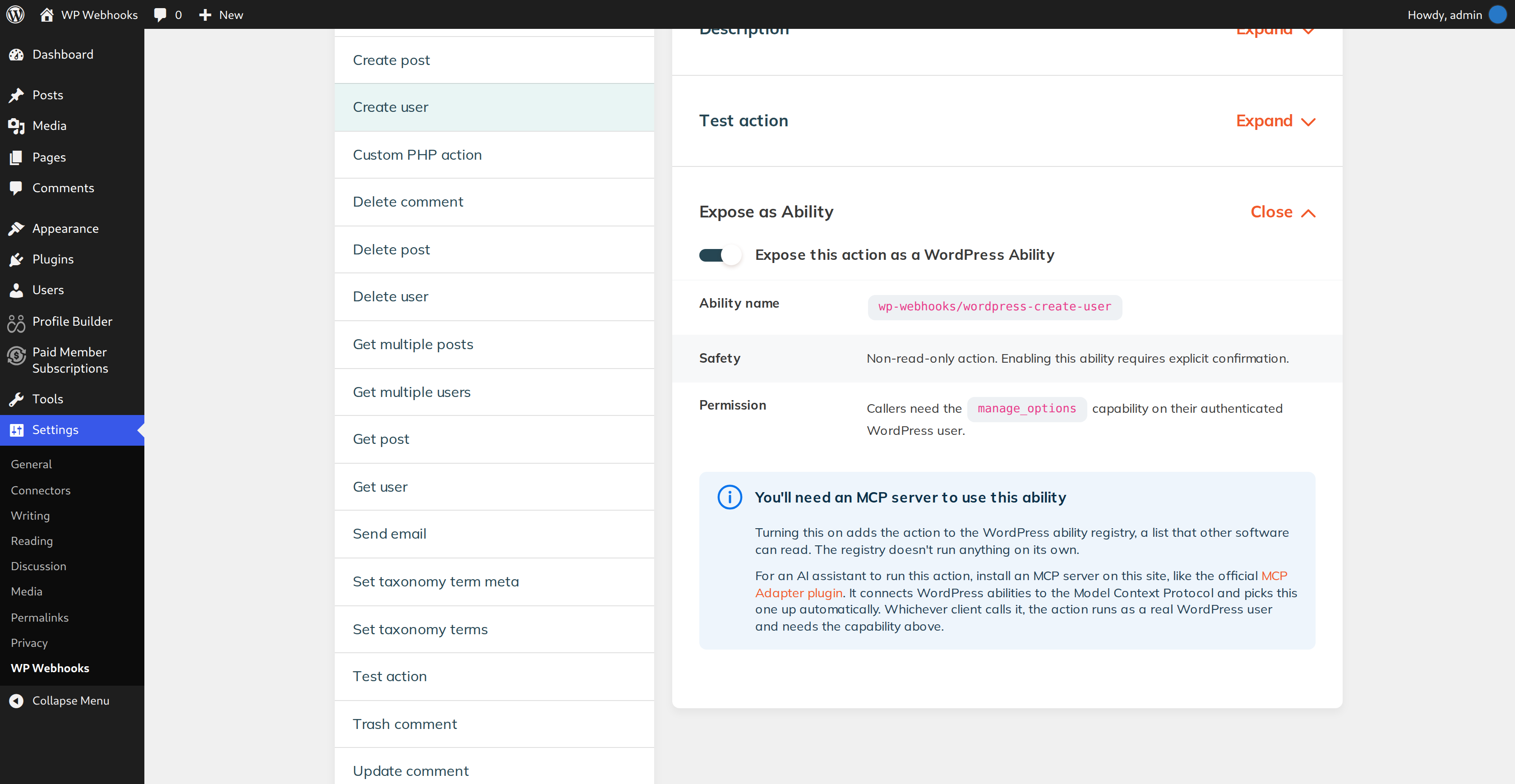The image size is (1515, 784).
Task: Click the manage_options capability code
Action: coord(1026,408)
